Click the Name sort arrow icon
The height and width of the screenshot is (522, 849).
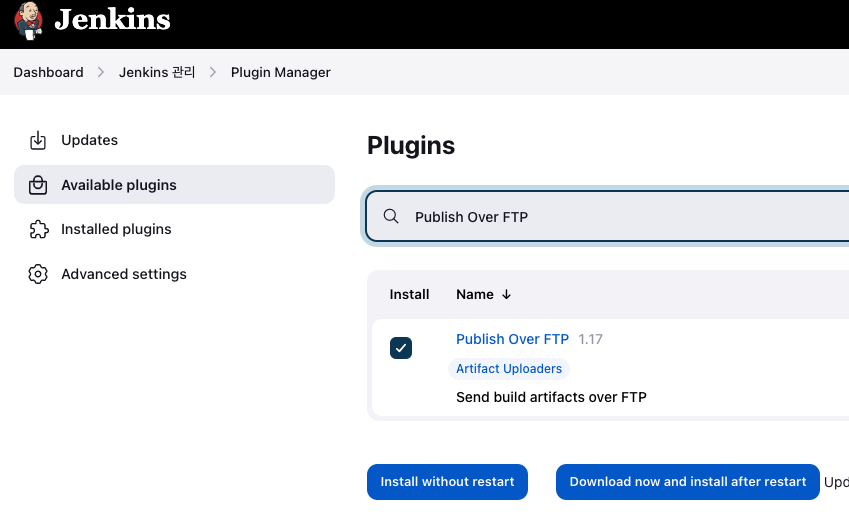(506, 294)
